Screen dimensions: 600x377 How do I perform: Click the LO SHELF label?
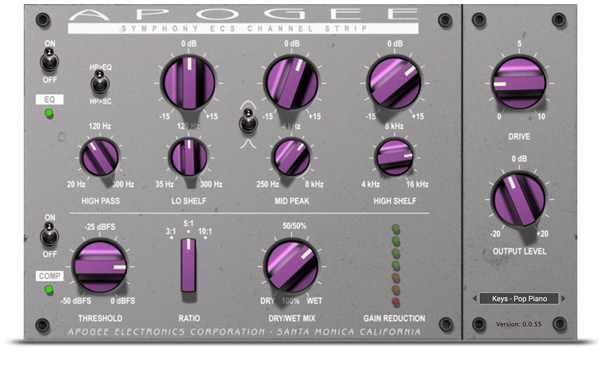[189, 201]
